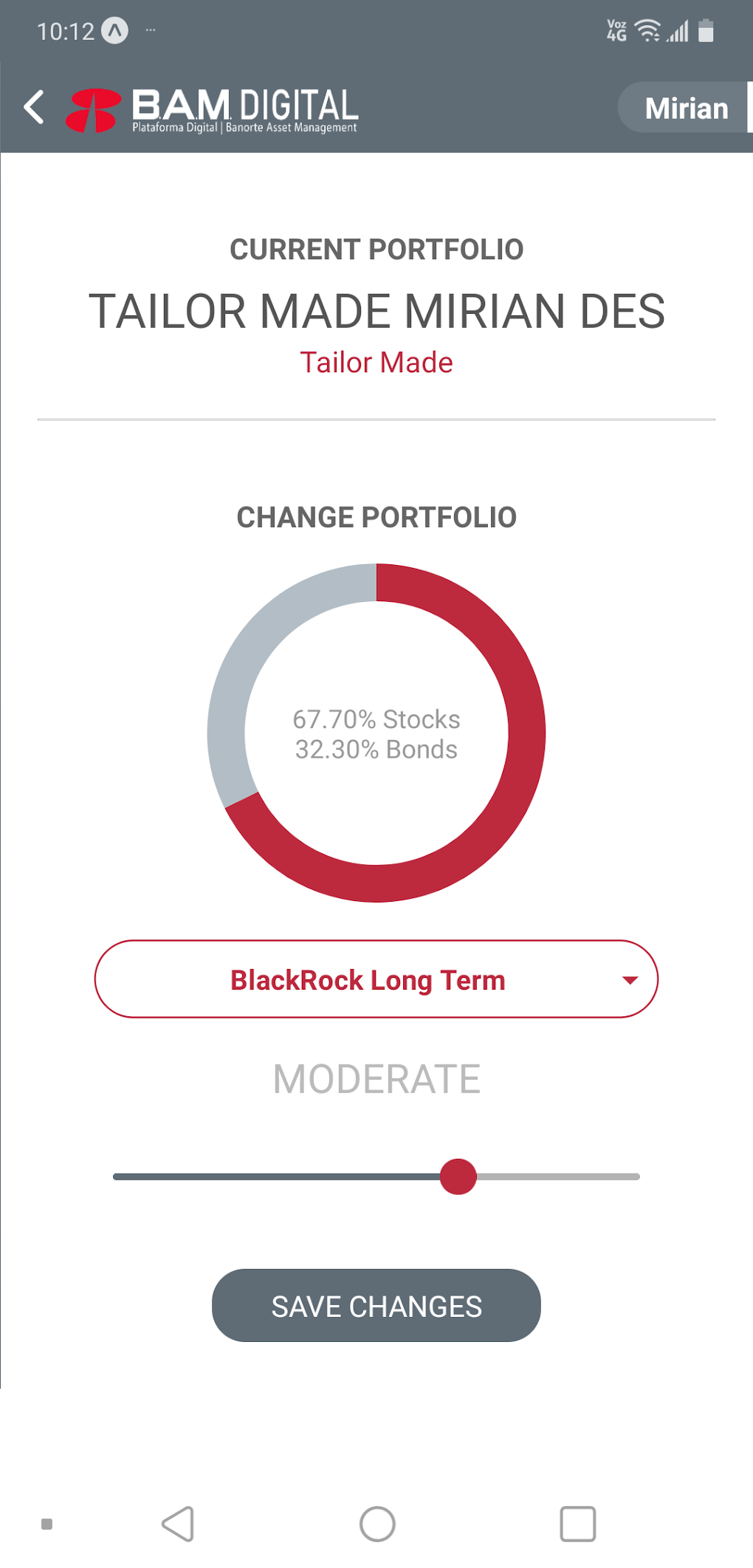
Task: Tap the Tailor Made red label
Action: [376, 363]
